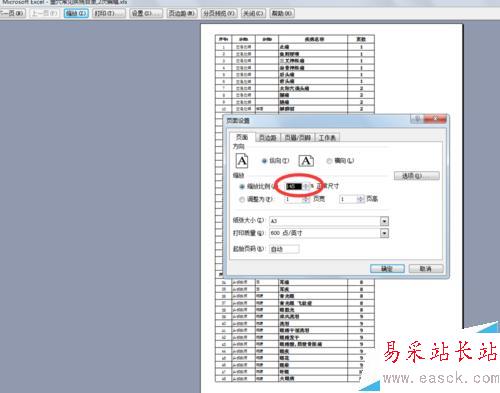Click 打印(T)... print in preview toolbar
Viewport: 500px width, 393px height.
(x=109, y=13)
